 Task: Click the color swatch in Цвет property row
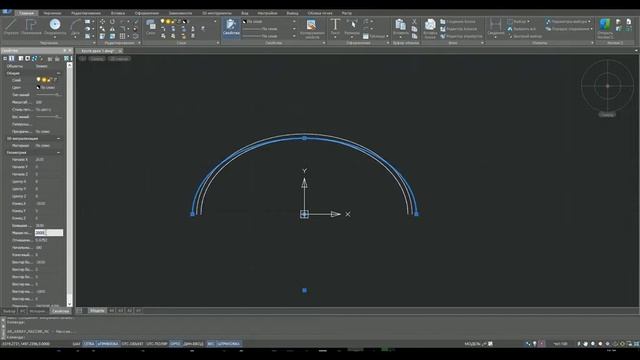coord(38,87)
